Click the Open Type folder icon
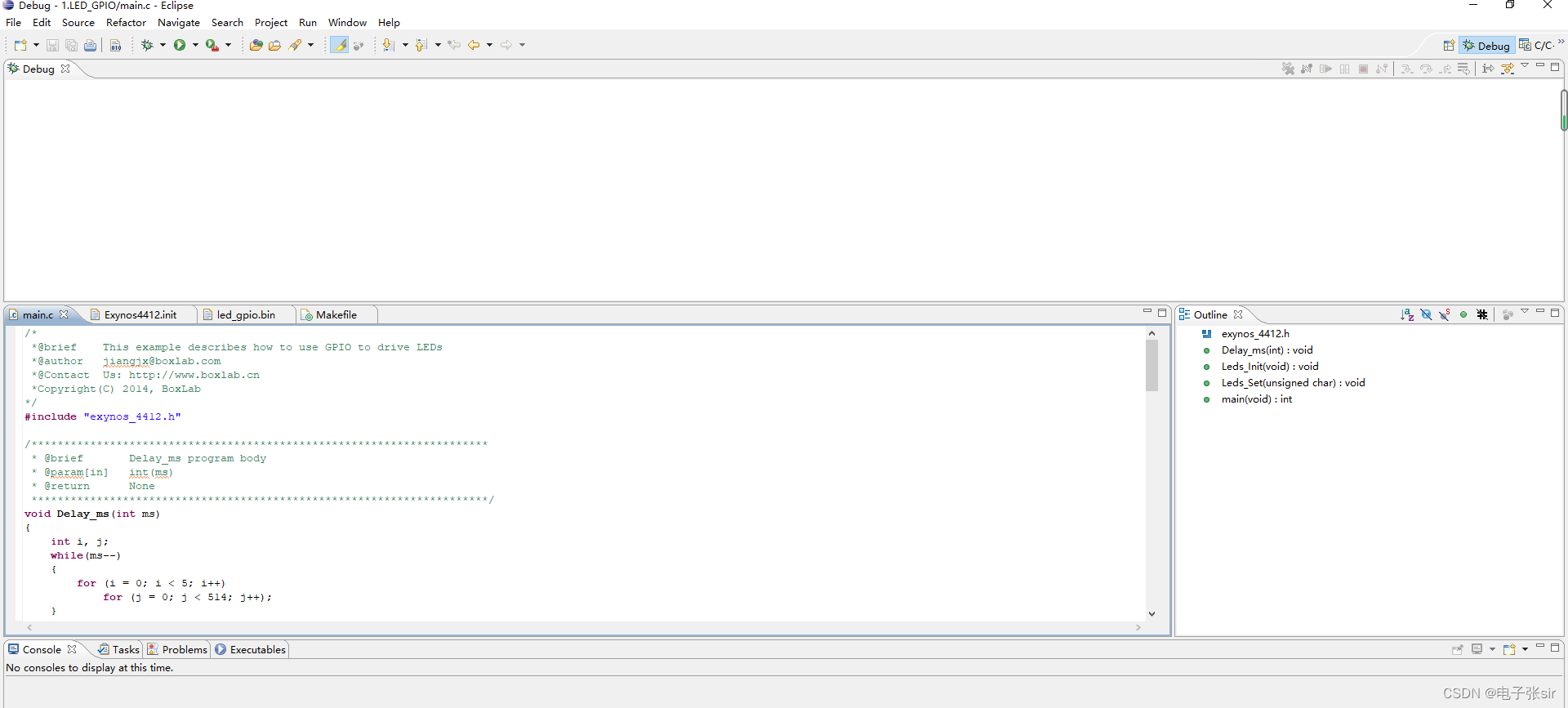 (x=256, y=45)
